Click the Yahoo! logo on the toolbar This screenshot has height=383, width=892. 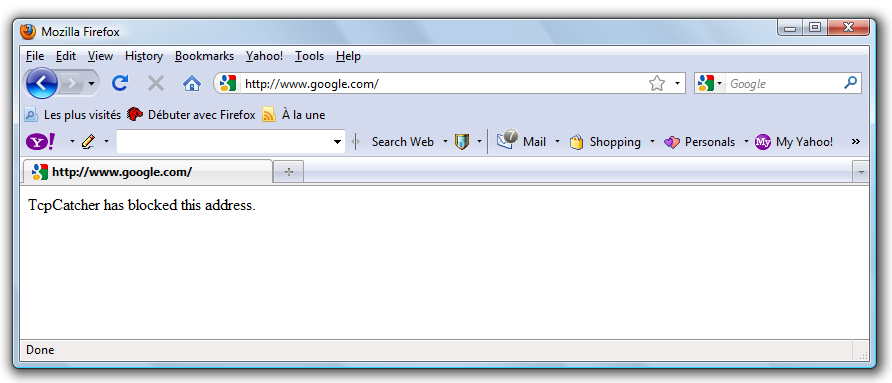coord(41,142)
